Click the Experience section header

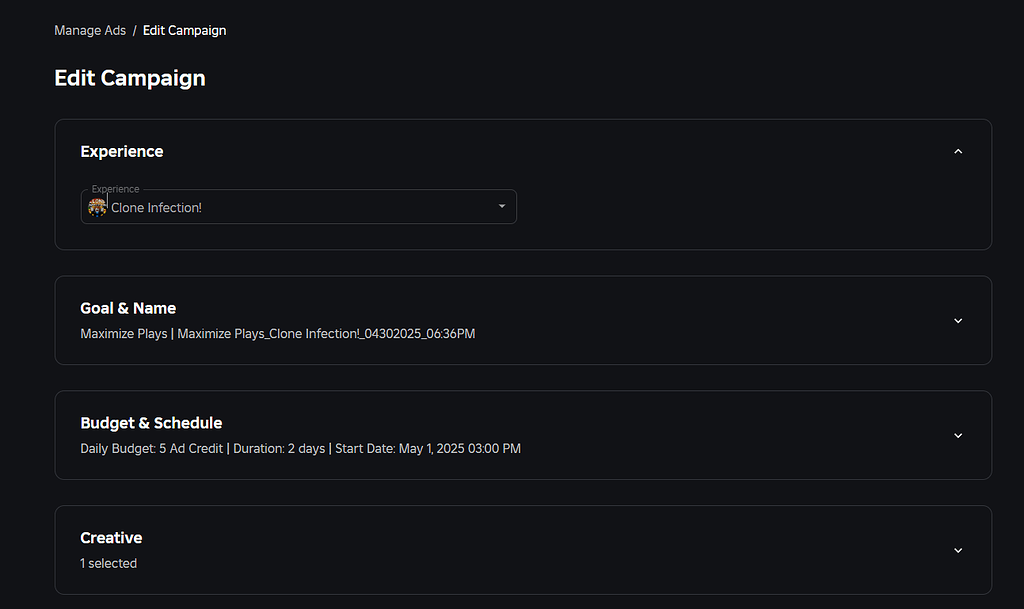(121, 151)
